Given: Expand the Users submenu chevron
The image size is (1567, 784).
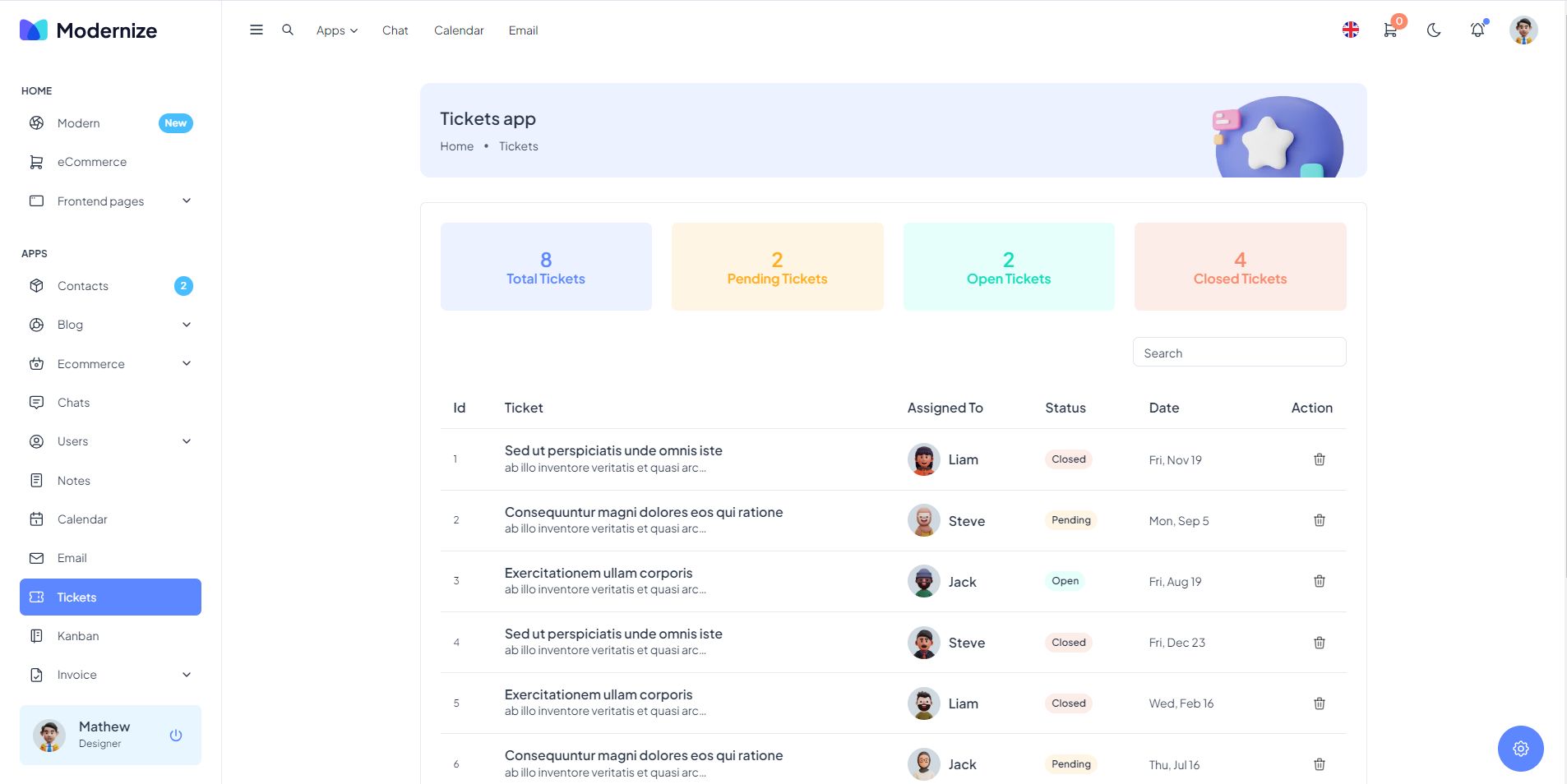Looking at the screenshot, I should pos(187,441).
